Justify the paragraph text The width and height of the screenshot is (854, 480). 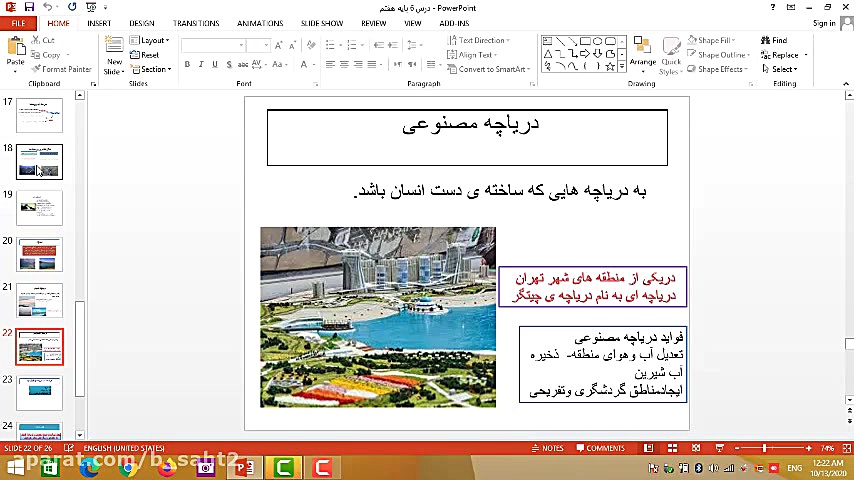(372, 64)
